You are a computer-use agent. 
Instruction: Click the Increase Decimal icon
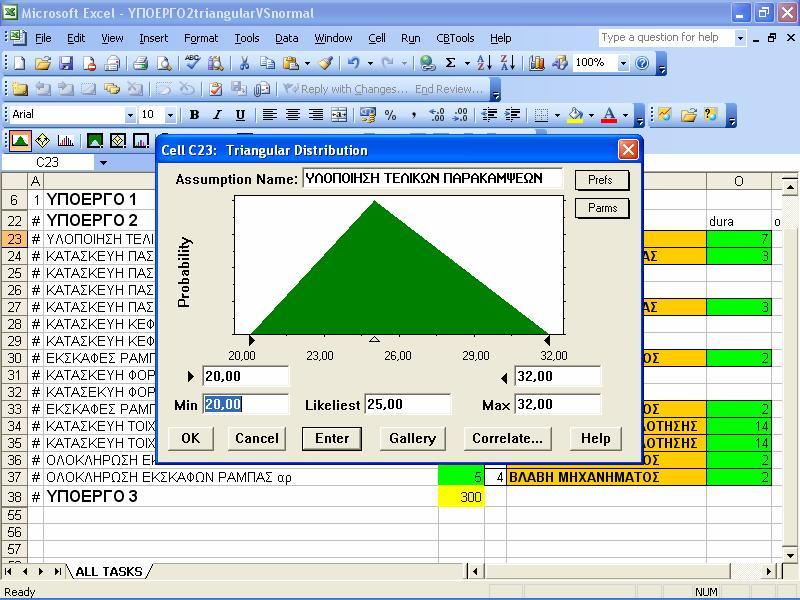437,115
